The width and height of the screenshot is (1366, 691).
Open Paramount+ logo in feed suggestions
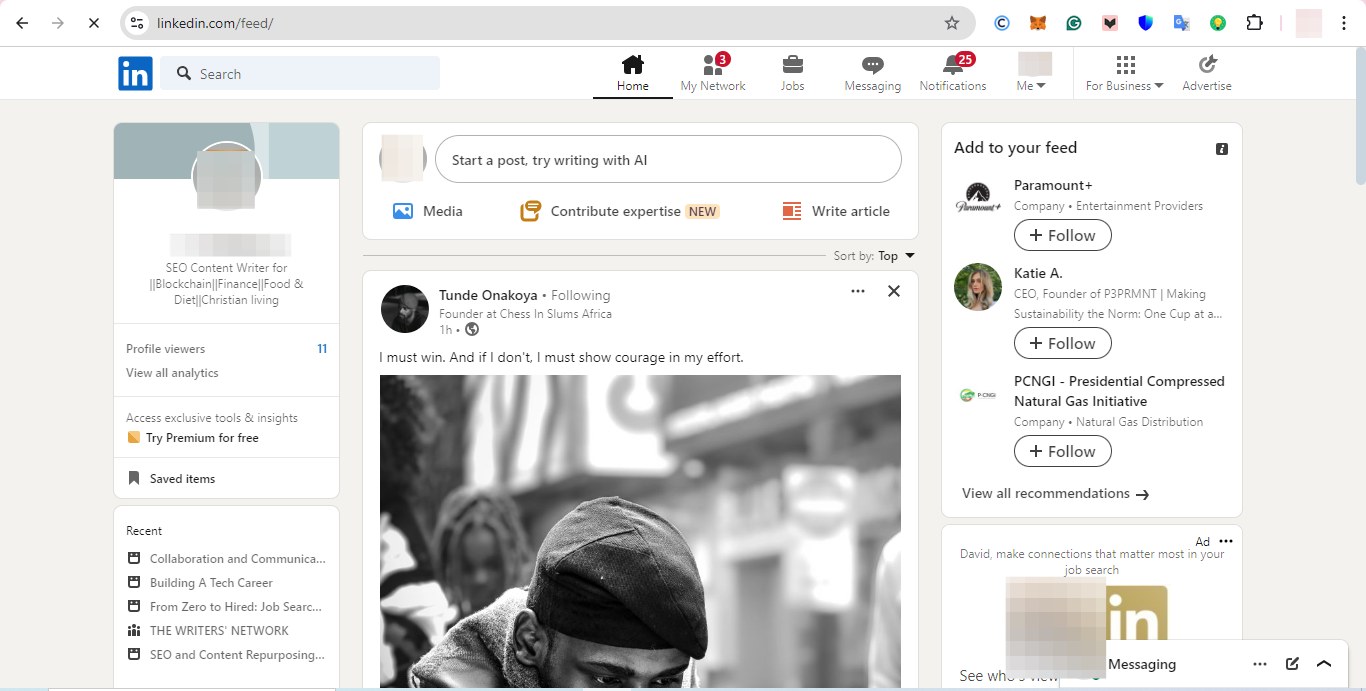pyautogui.click(x=978, y=197)
